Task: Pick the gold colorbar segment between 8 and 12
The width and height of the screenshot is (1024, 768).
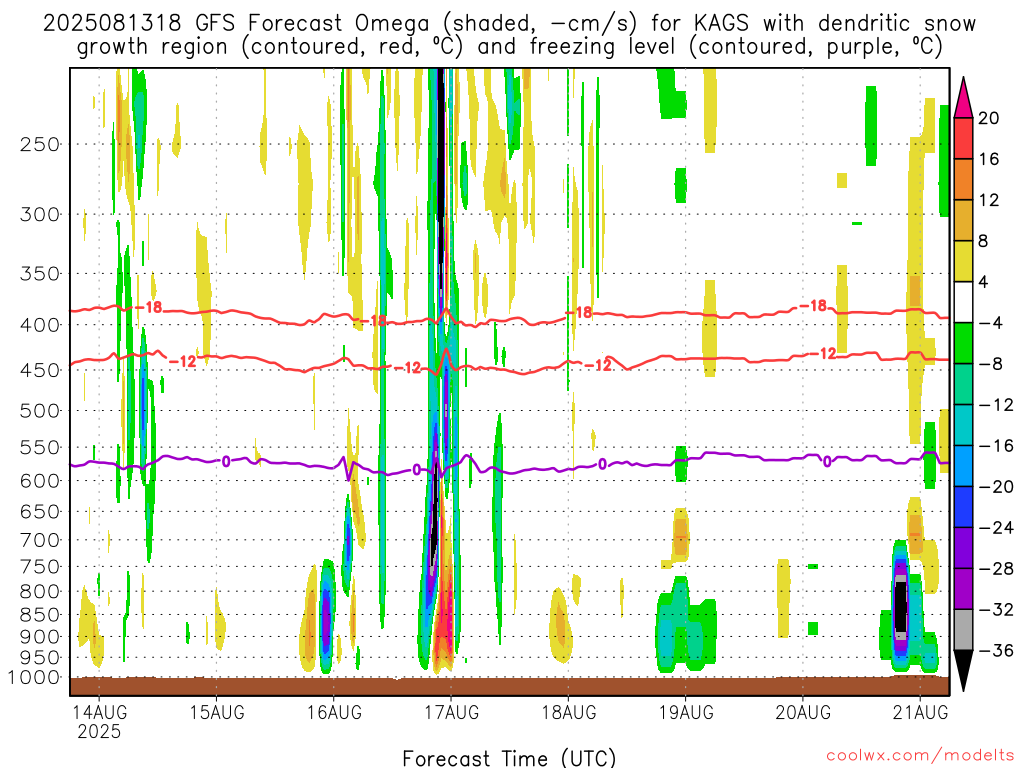Action: [x=963, y=220]
